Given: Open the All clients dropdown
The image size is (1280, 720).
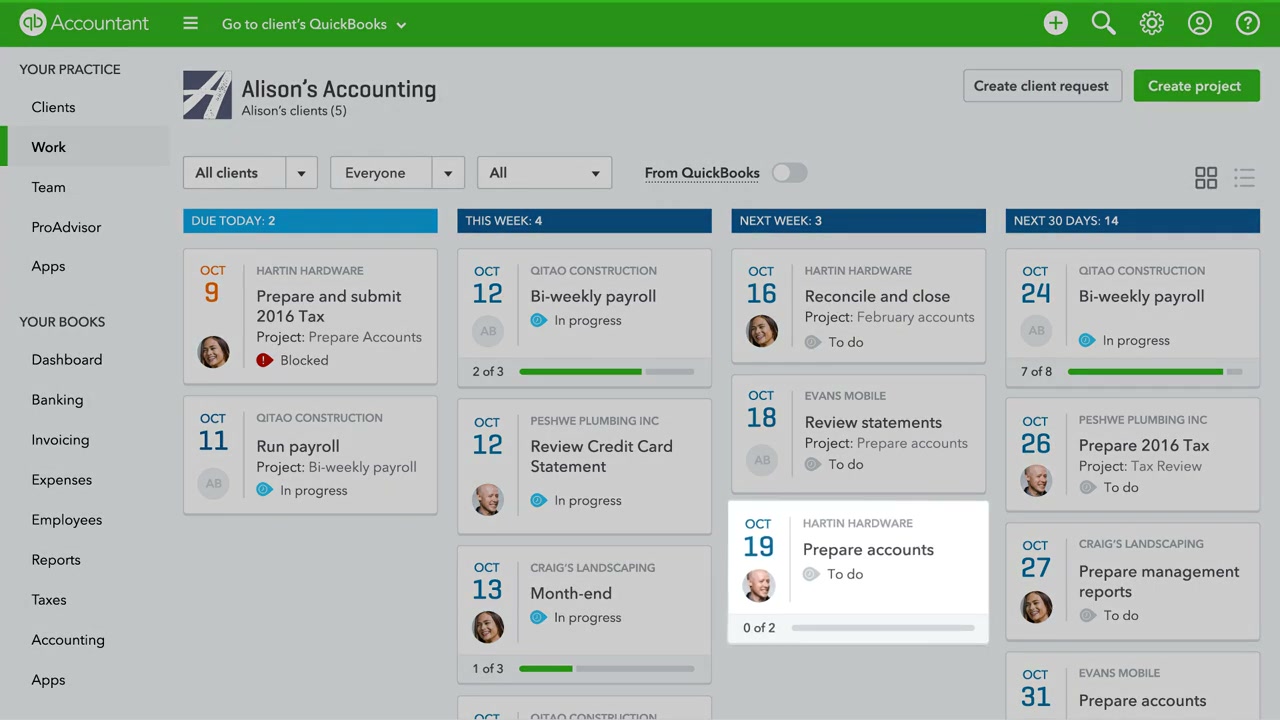Looking at the screenshot, I should click(250, 173).
